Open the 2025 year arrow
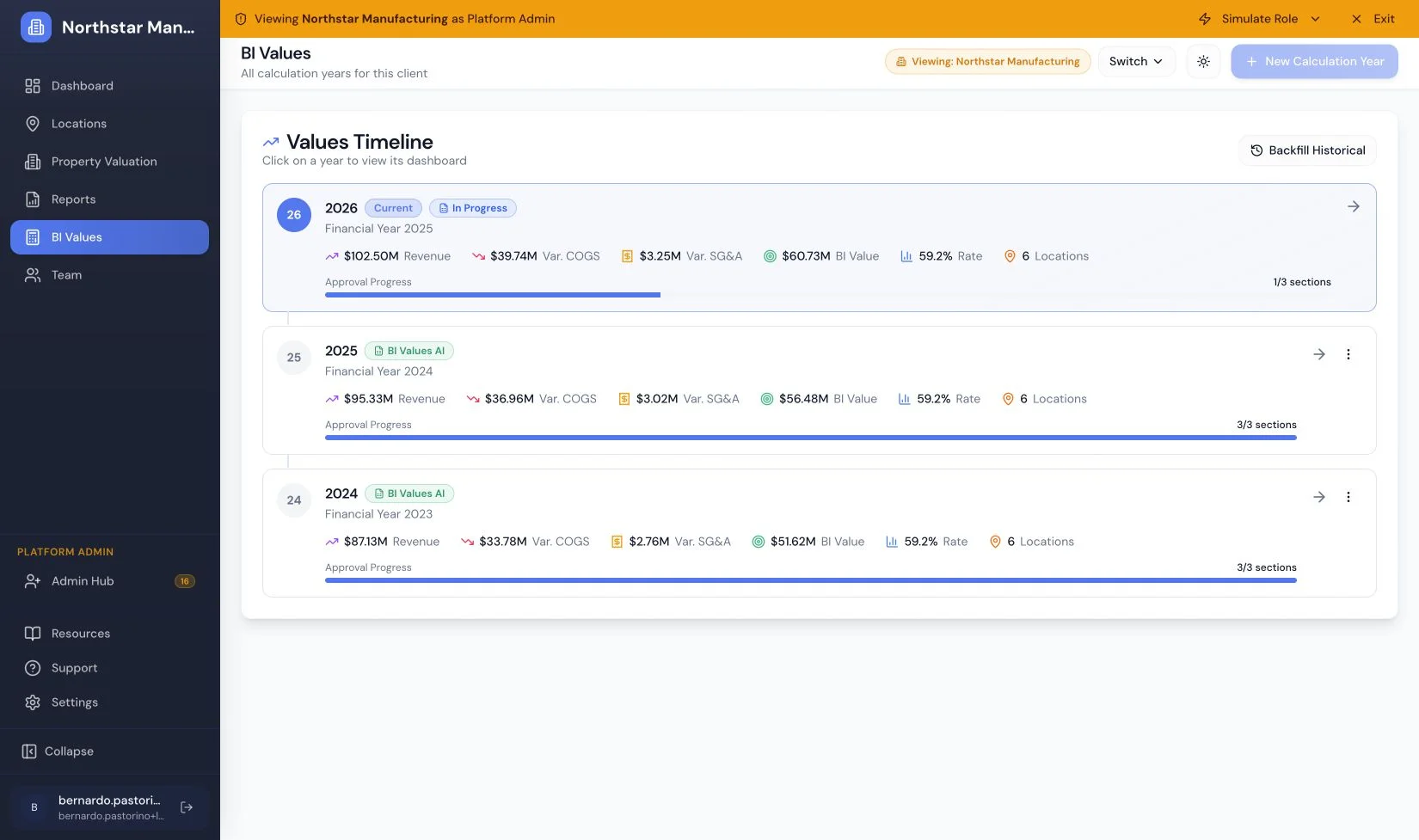 coord(1319,354)
